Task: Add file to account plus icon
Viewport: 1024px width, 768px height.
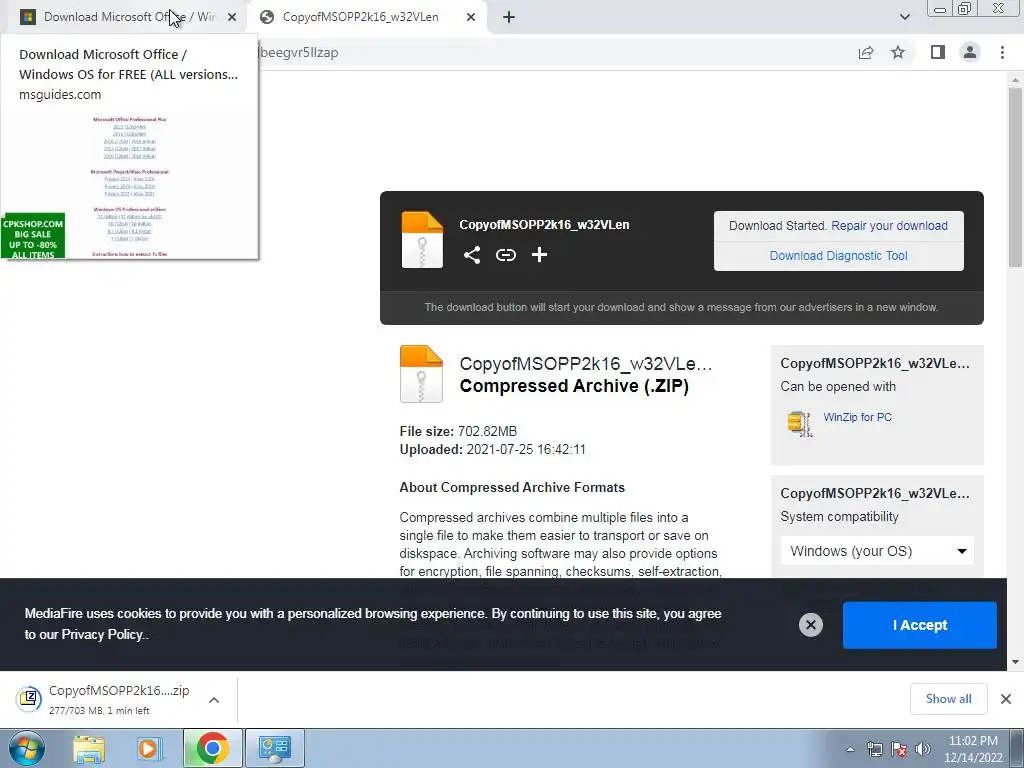Action: pyautogui.click(x=539, y=255)
